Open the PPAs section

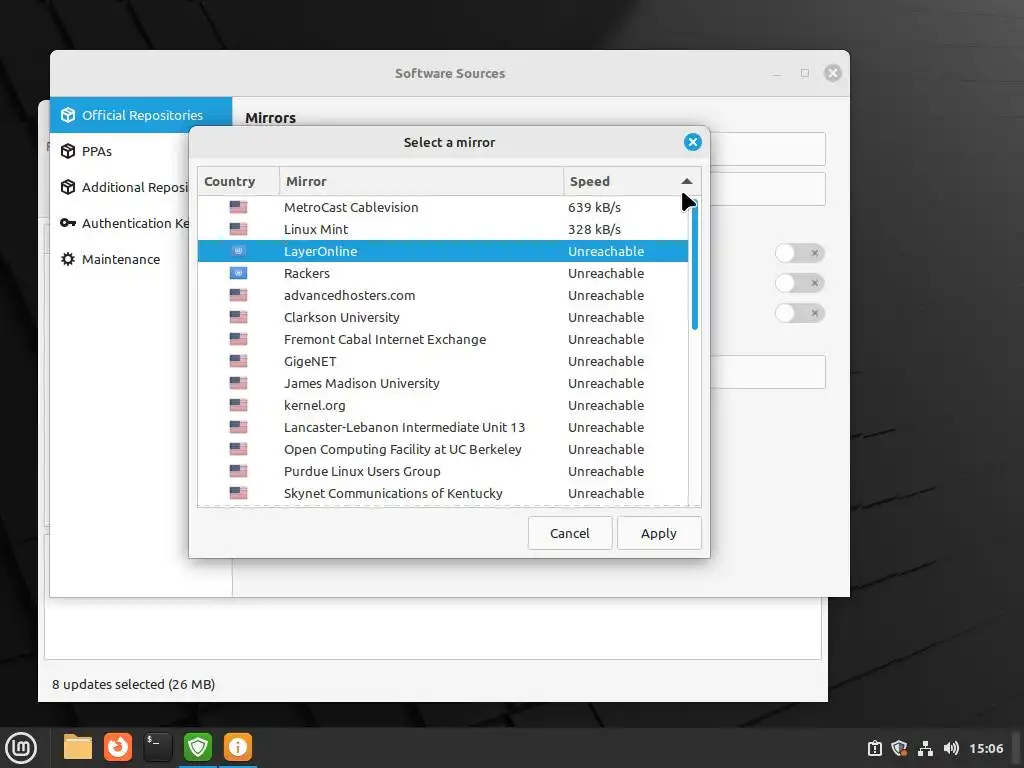click(120, 151)
